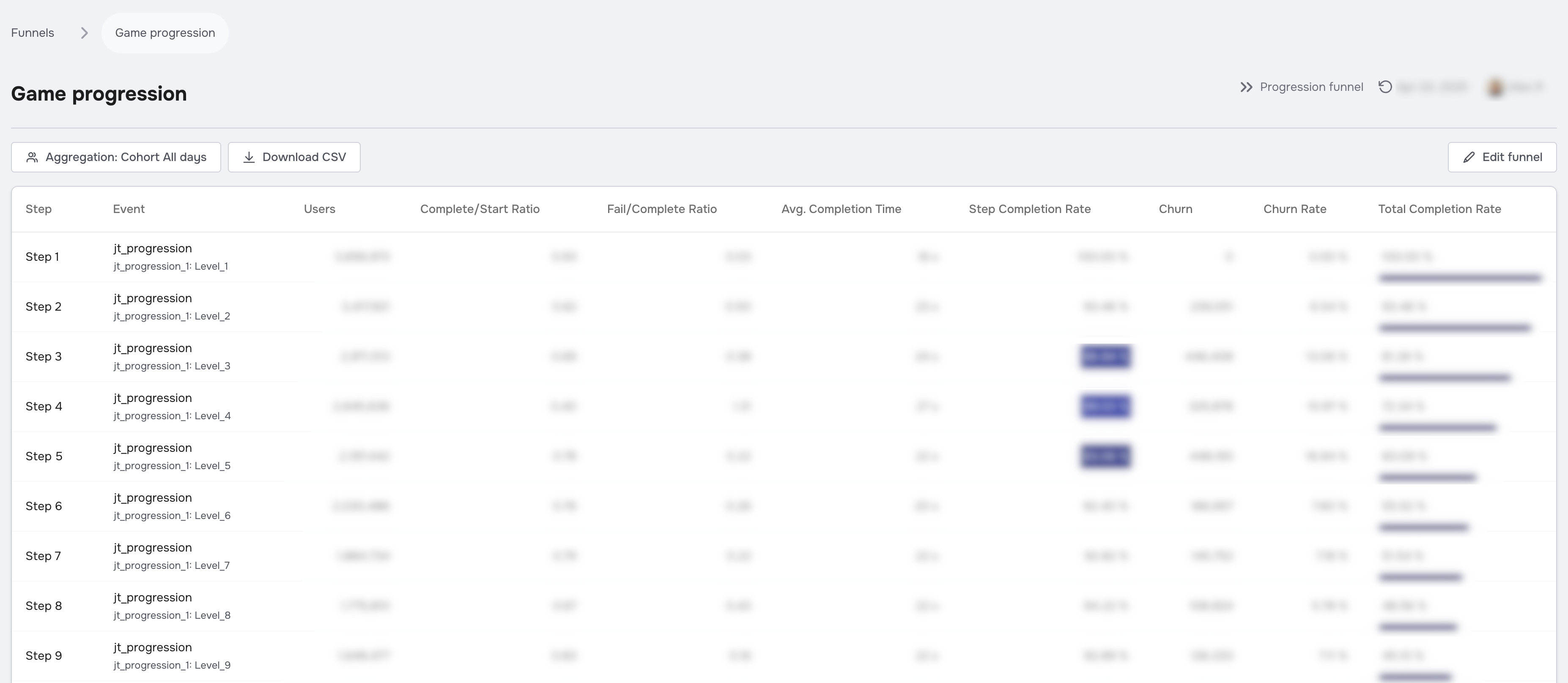Click Fail/Complete Ratio column header
Screen dimensions: 1568x683
662,209
